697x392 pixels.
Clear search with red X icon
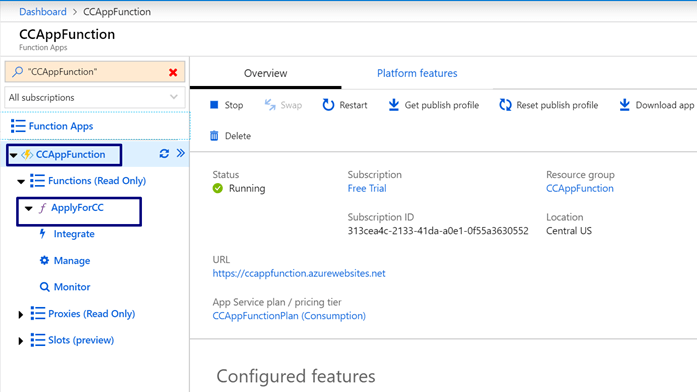173,72
